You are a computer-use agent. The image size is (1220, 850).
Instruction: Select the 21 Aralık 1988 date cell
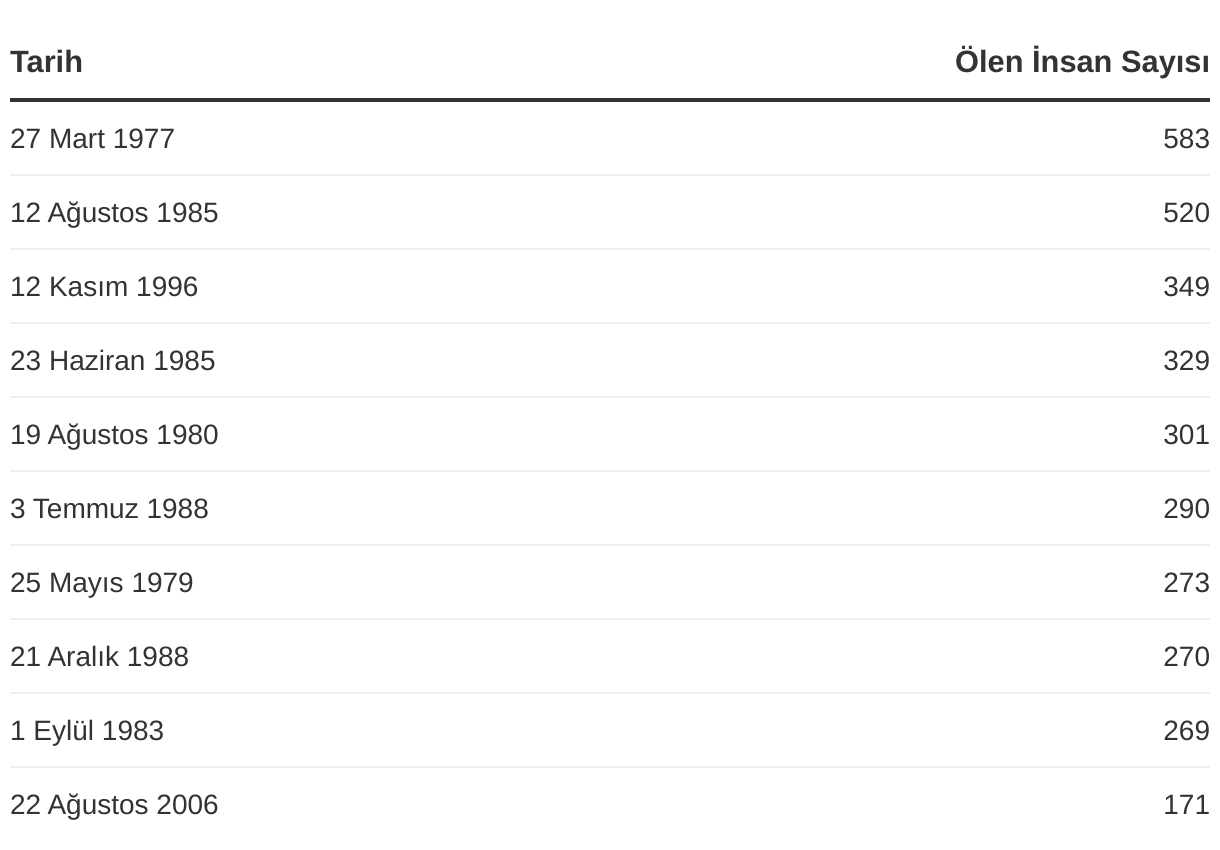coord(99,657)
